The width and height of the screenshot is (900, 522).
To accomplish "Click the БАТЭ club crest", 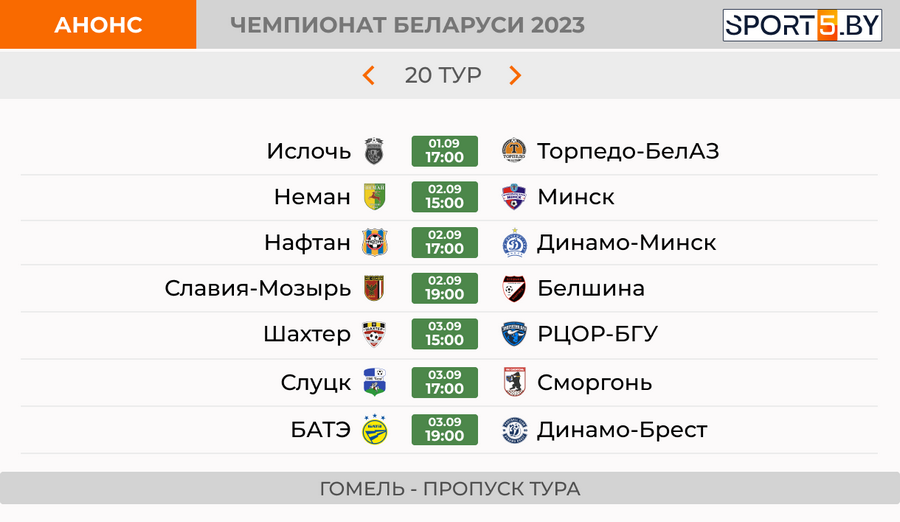I will (374, 430).
